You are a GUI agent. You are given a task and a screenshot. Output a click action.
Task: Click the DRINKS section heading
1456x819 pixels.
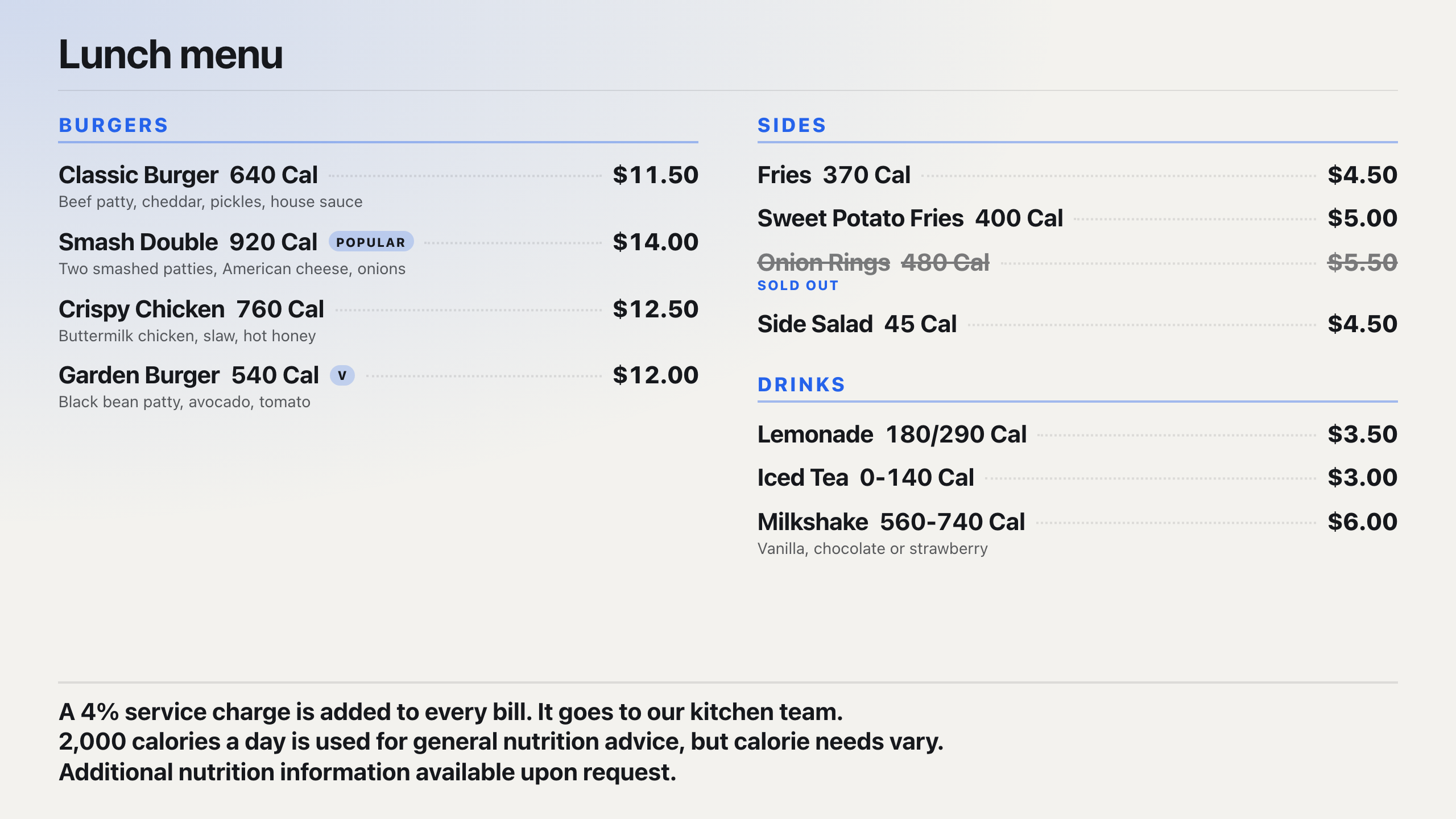point(801,384)
